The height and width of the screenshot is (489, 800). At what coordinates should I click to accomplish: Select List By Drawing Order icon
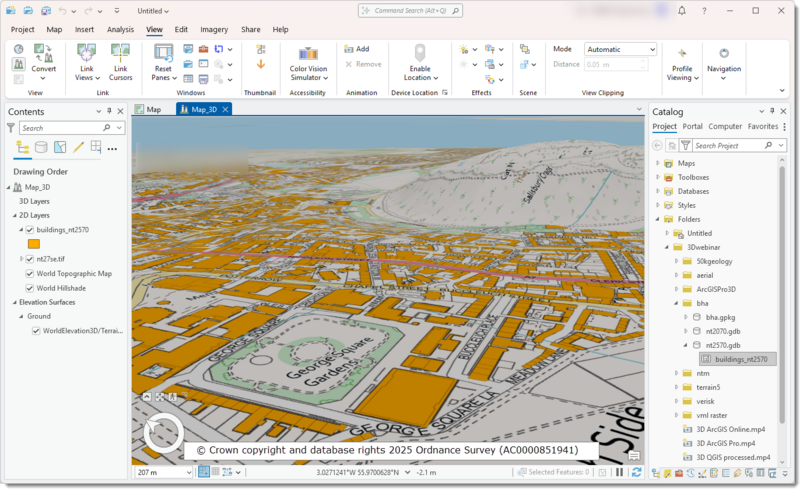pyautogui.click(x=22, y=148)
